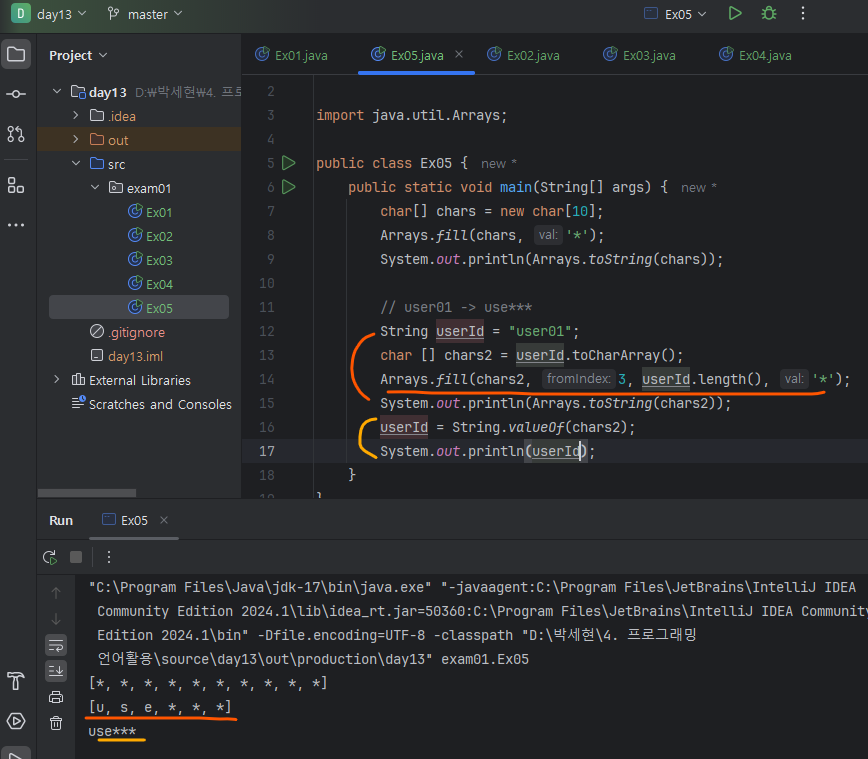Click the Debug bug icon in toolbar
The width and height of the screenshot is (868, 759).
pos(768,14)
